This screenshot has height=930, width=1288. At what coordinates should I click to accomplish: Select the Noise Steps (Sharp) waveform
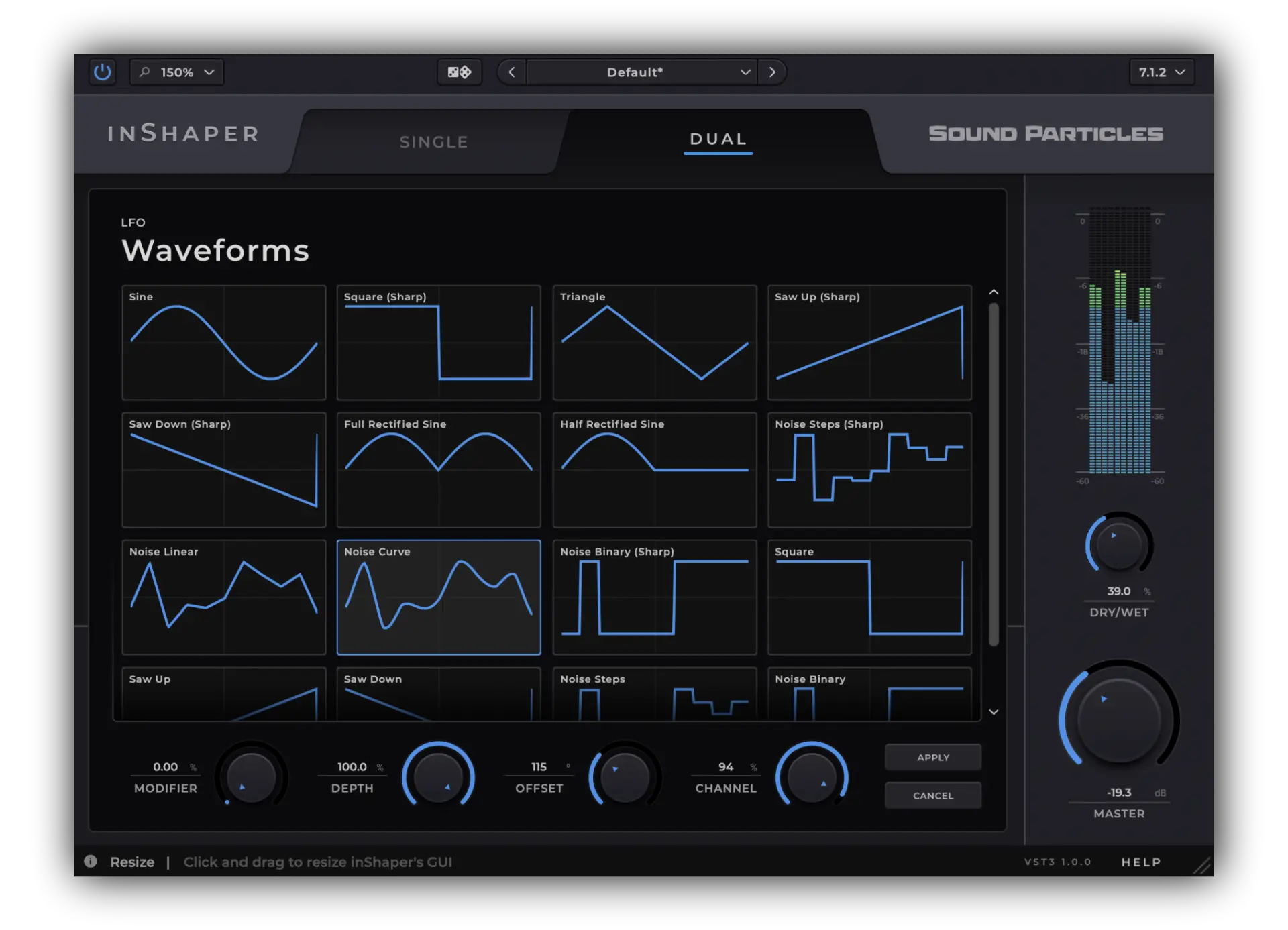coord(869,469)
